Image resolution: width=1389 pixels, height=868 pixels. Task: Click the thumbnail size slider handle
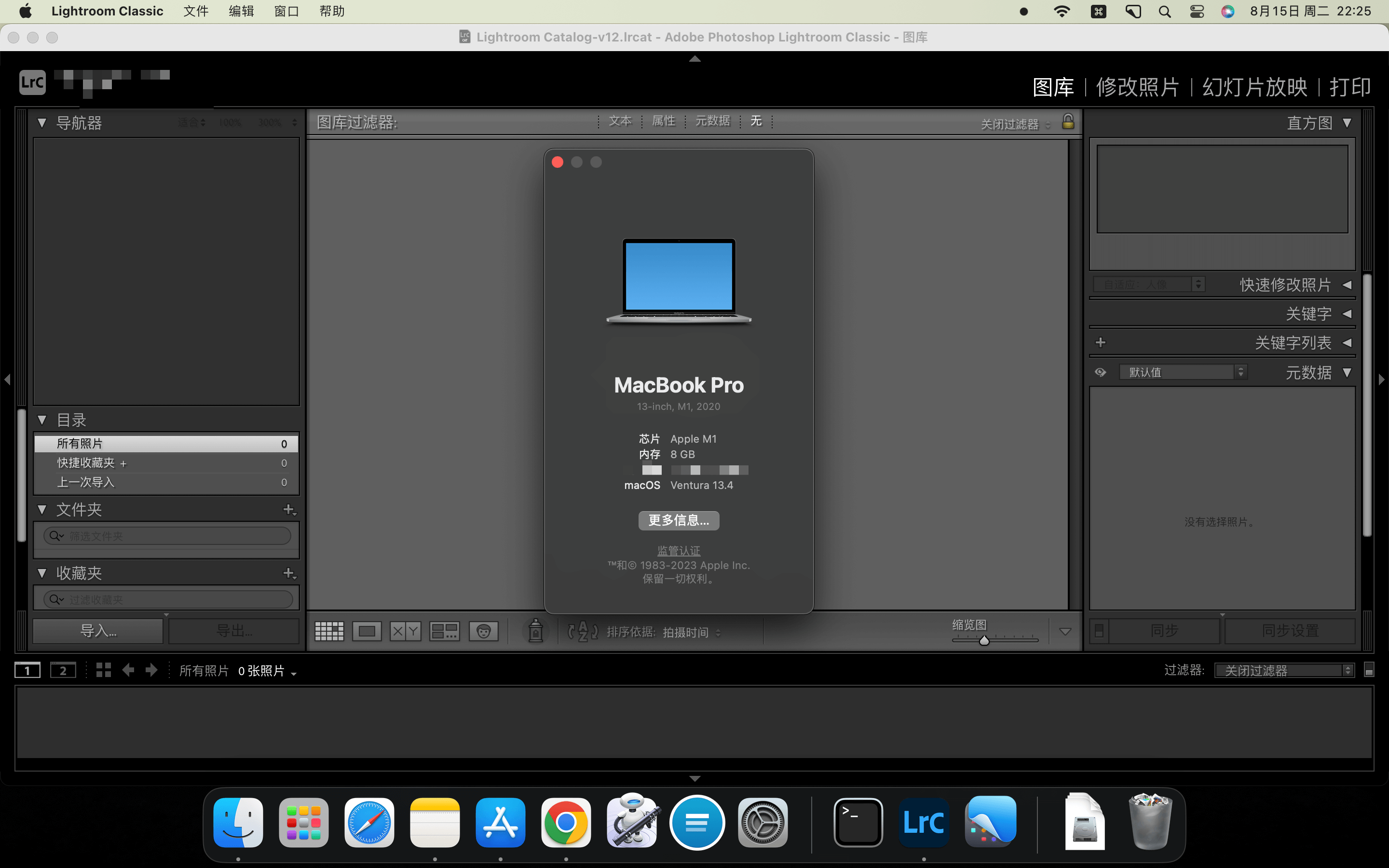tap(984, 640)
